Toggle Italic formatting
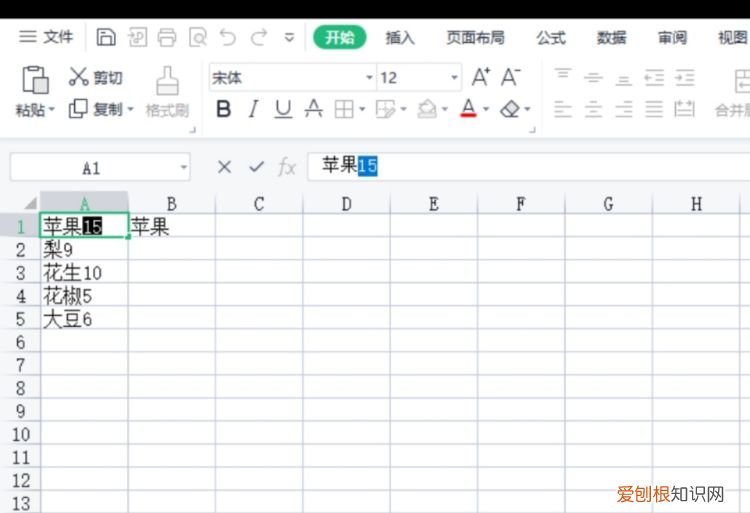 pyautogui.click(x=253, y=110)
